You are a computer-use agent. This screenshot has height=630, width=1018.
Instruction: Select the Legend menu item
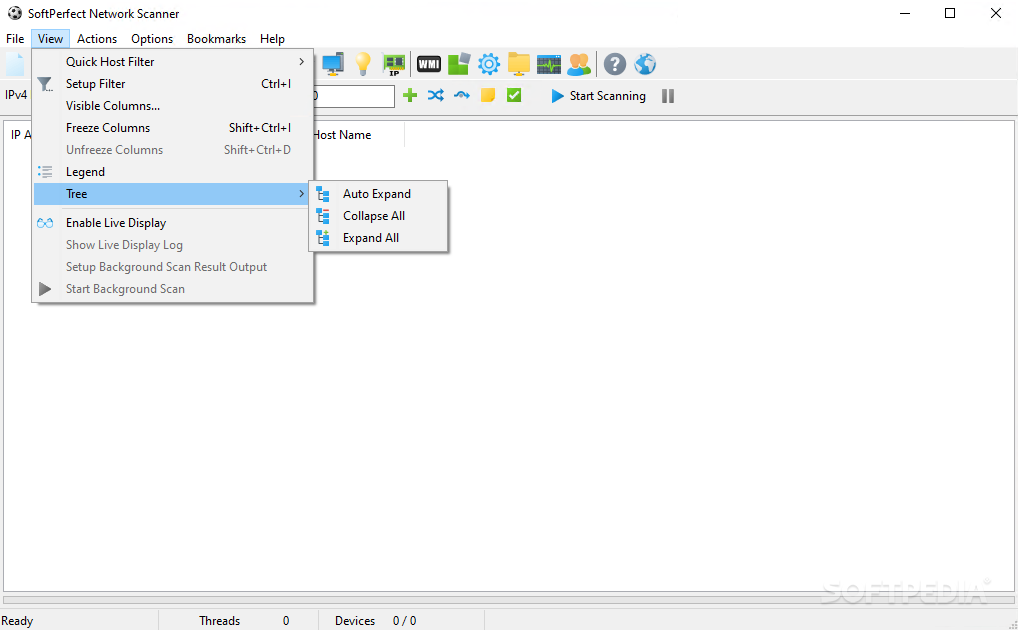pyautogui.click(x=172, y=171)
